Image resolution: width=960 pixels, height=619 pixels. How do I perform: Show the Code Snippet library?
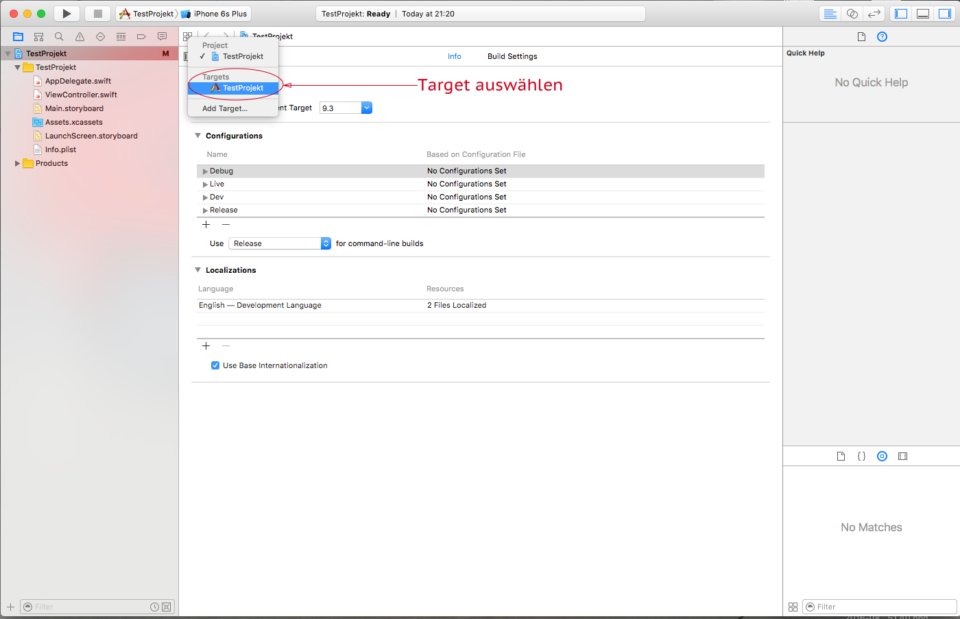coord(861,456)
